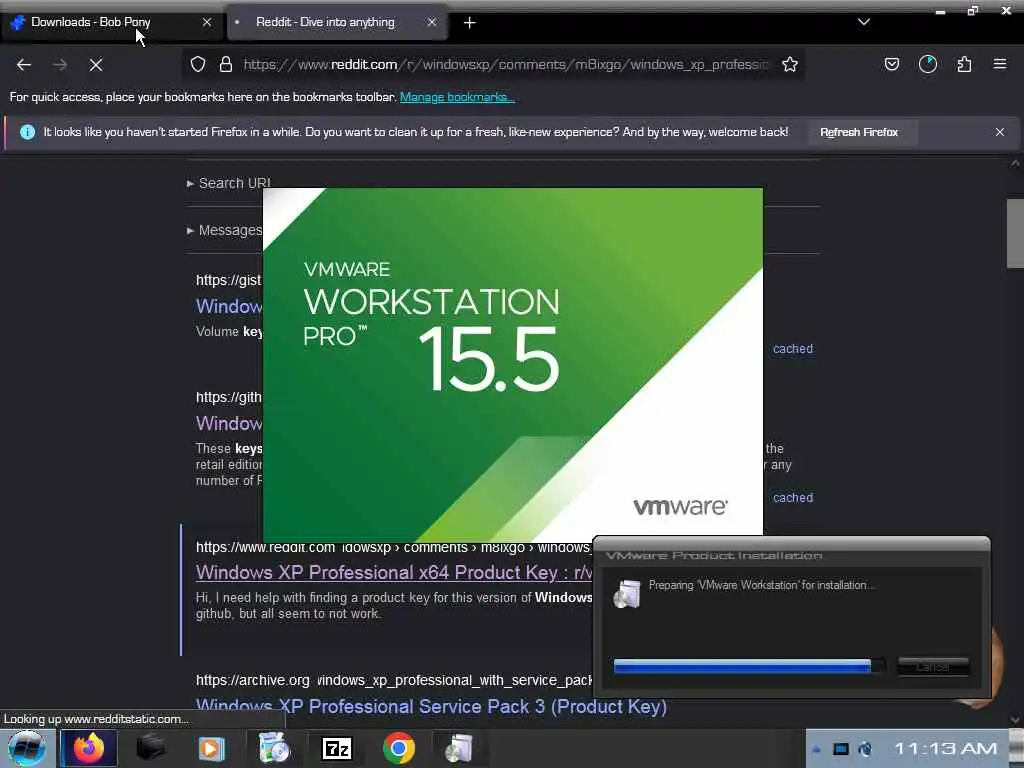Open the tracking protection shield icon
Screen dimensions: 1024x768
point(198,64)
